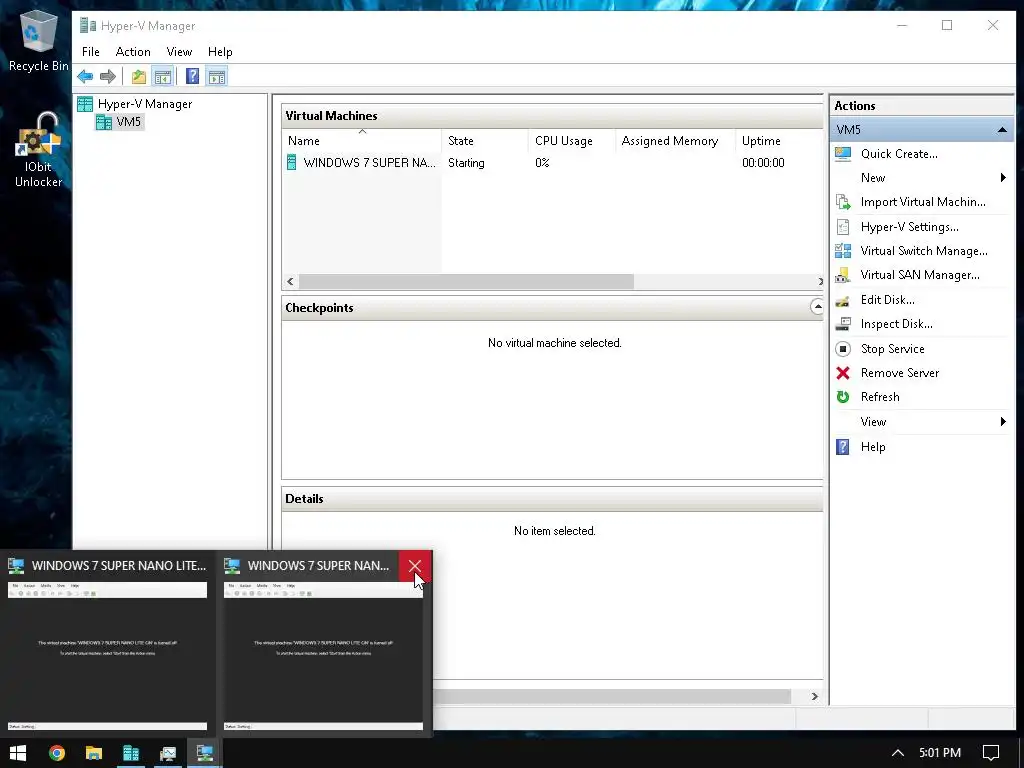Expand the View submenu in Actions pane

pyautogui.click(x=921, y=422)
